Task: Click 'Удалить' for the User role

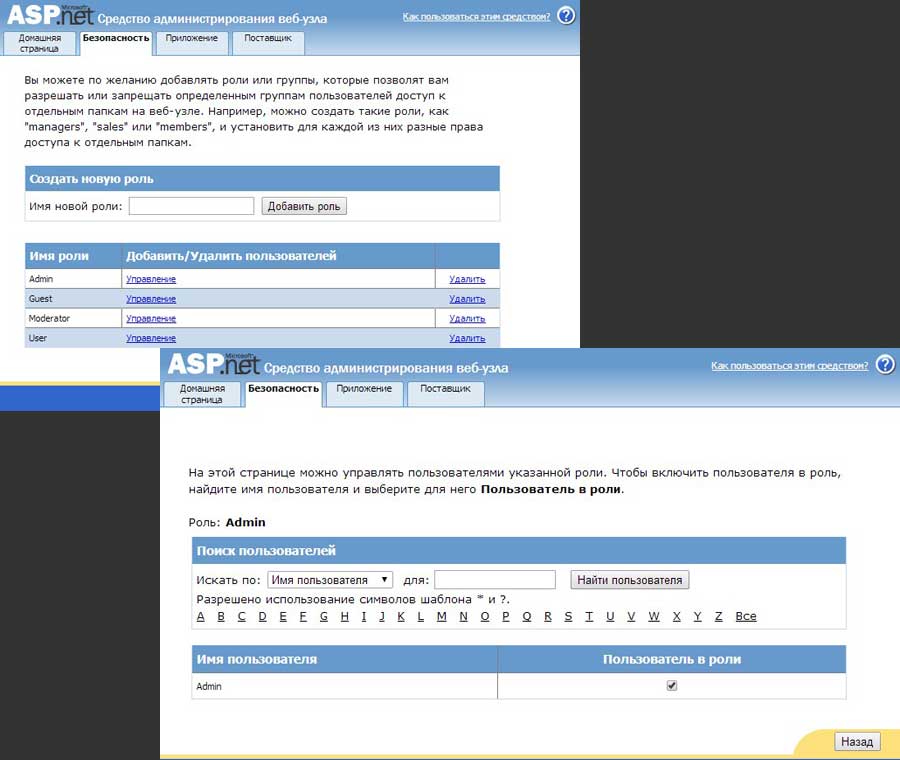Action: (467, 338)
